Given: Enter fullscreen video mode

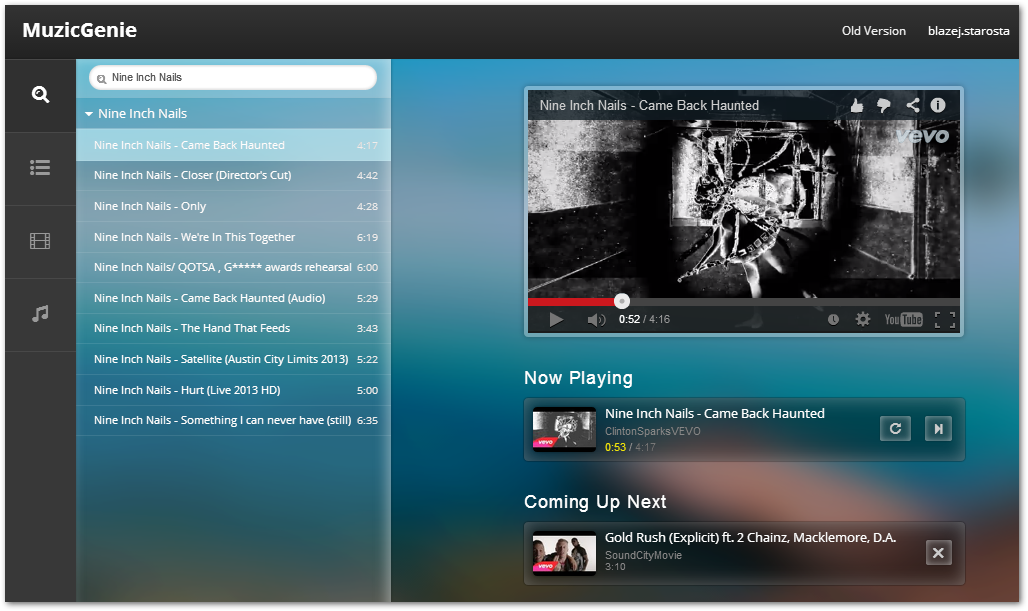Looking at the screenshot, I should point(945,320).
